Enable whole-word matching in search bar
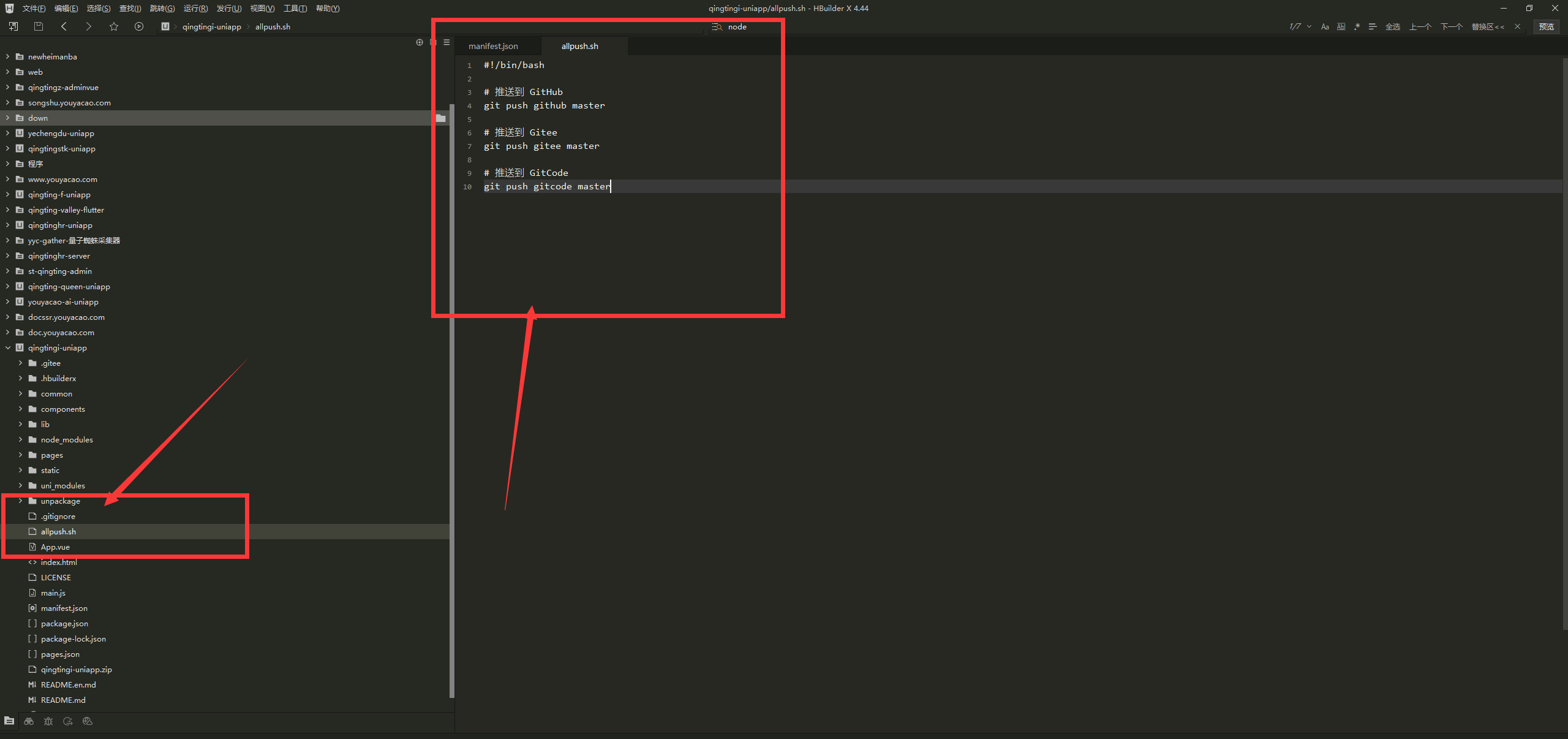The height and width of the screenshot is (739, 1568). (1341, 26)
